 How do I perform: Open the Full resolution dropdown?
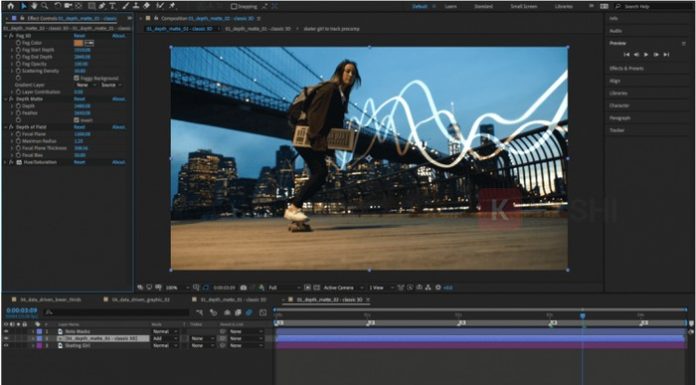pos(284,288)
